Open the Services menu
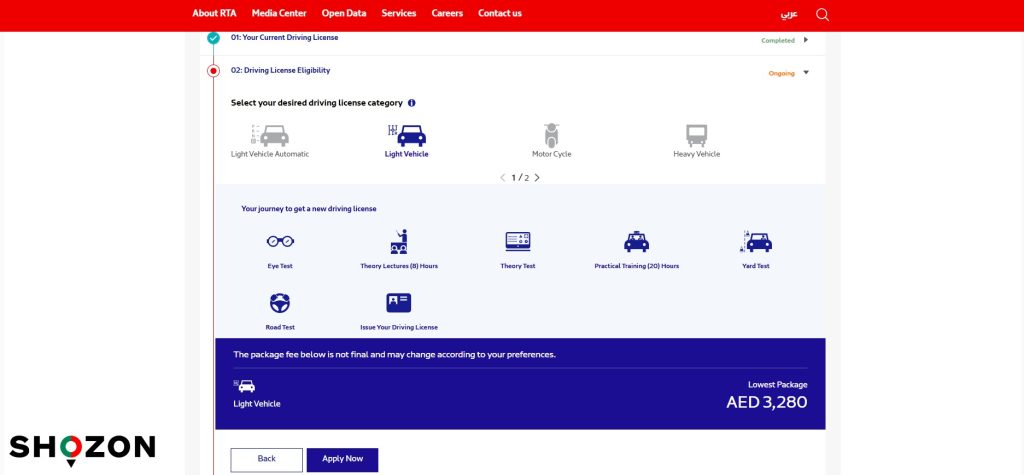 398,13
